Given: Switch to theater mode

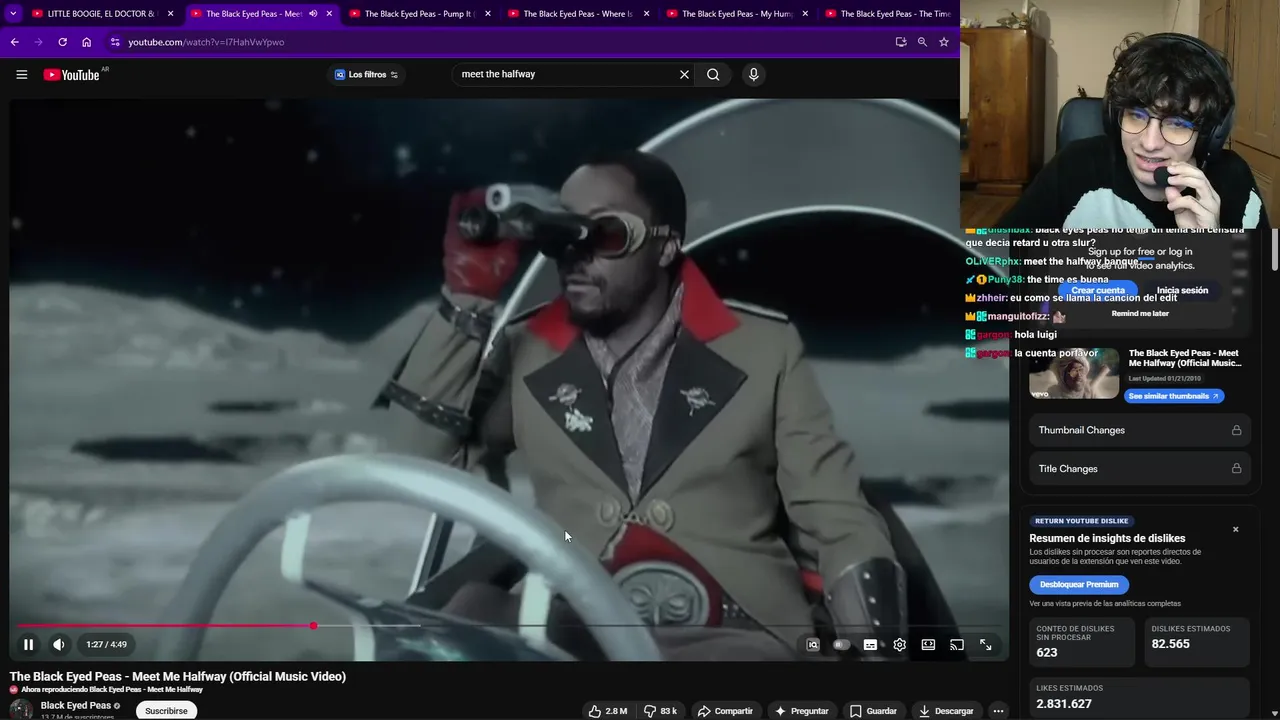Looking at the screenshot, I should pyautogui.click(x=928, y=645).
